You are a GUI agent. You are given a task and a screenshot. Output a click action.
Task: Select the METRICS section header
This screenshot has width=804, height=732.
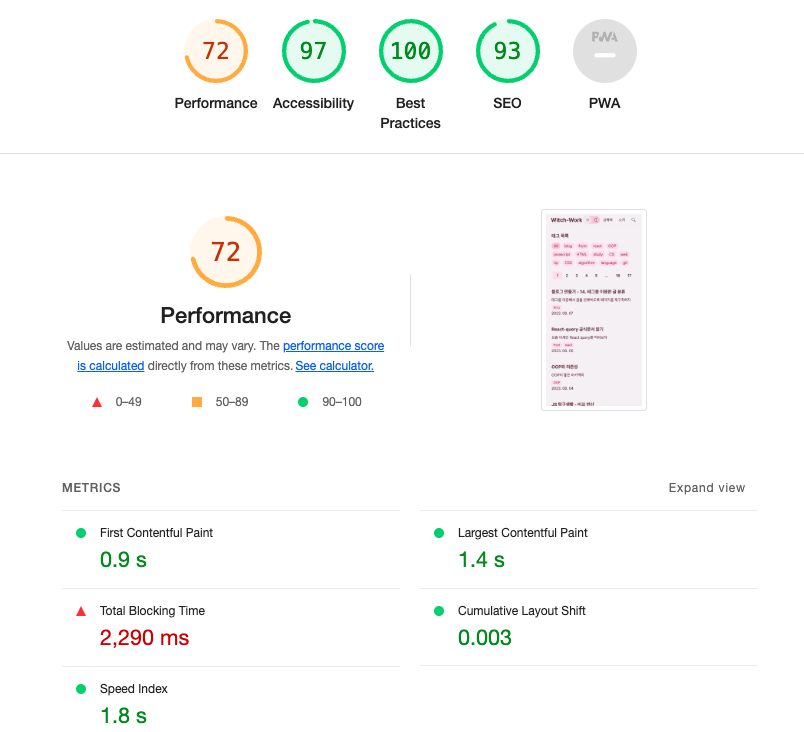click(90, 488)
